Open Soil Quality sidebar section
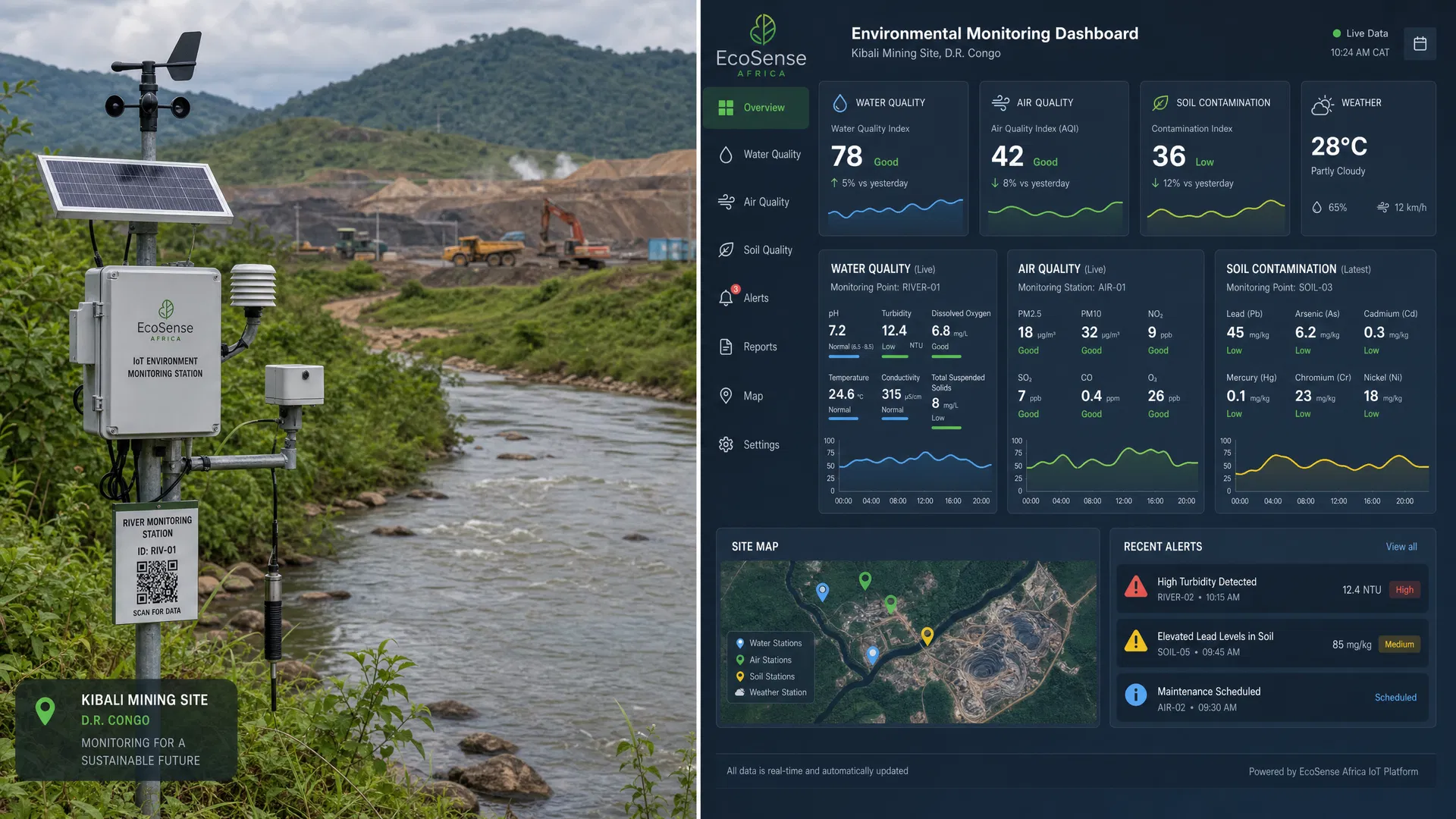Image resolution: width=1456 pixels, height=819 pixels. click(x=755, y=250)
